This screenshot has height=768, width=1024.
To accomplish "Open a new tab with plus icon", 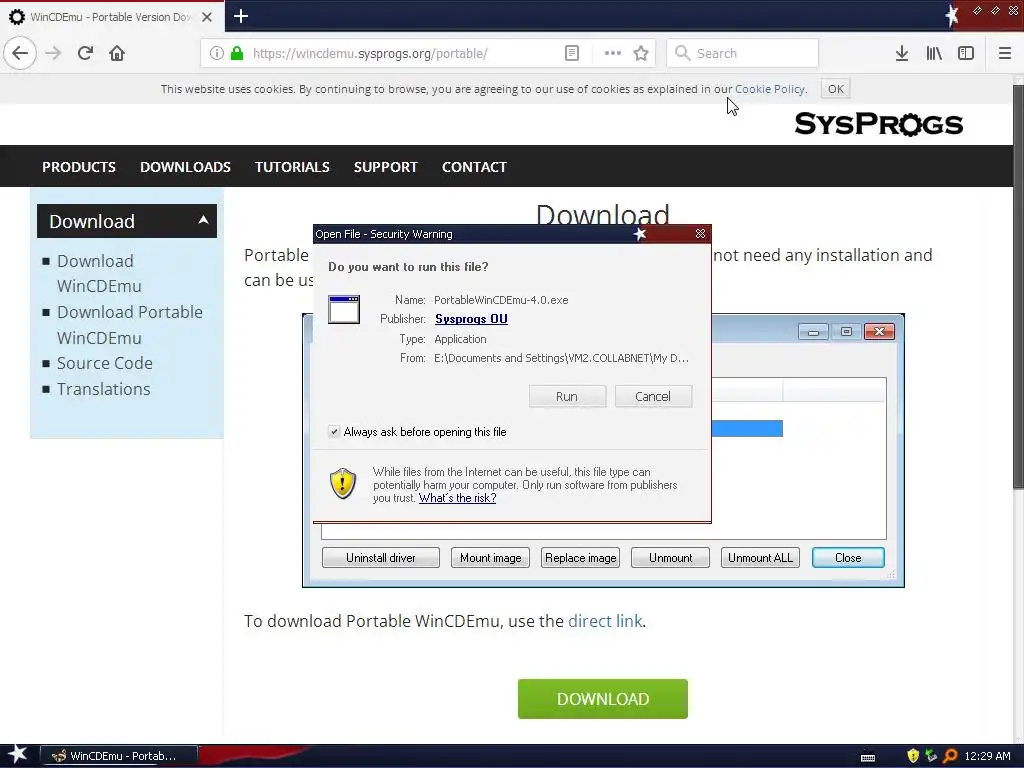I will (x=240, y=16).
